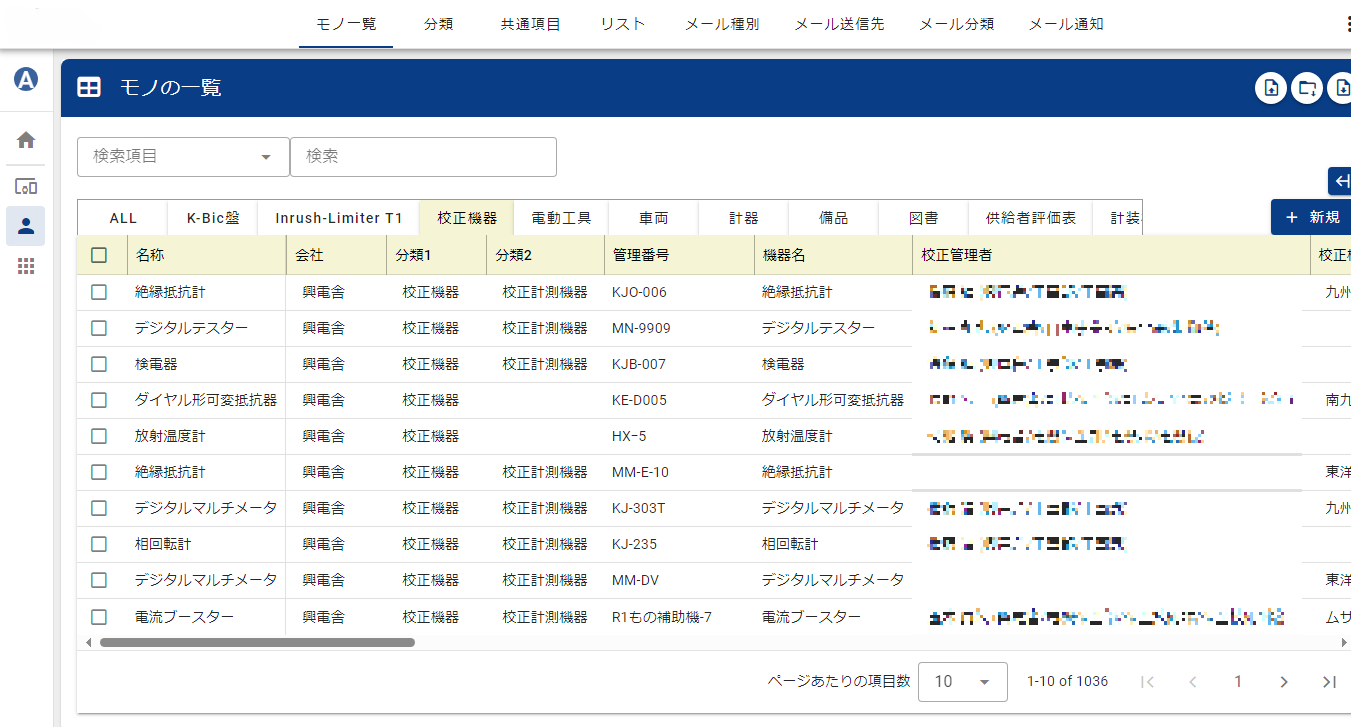Image resolution: width=1351 pixels, height=727 pixels.
Task: Open the メール種別 top menu
Action: (x=722, y=24)
